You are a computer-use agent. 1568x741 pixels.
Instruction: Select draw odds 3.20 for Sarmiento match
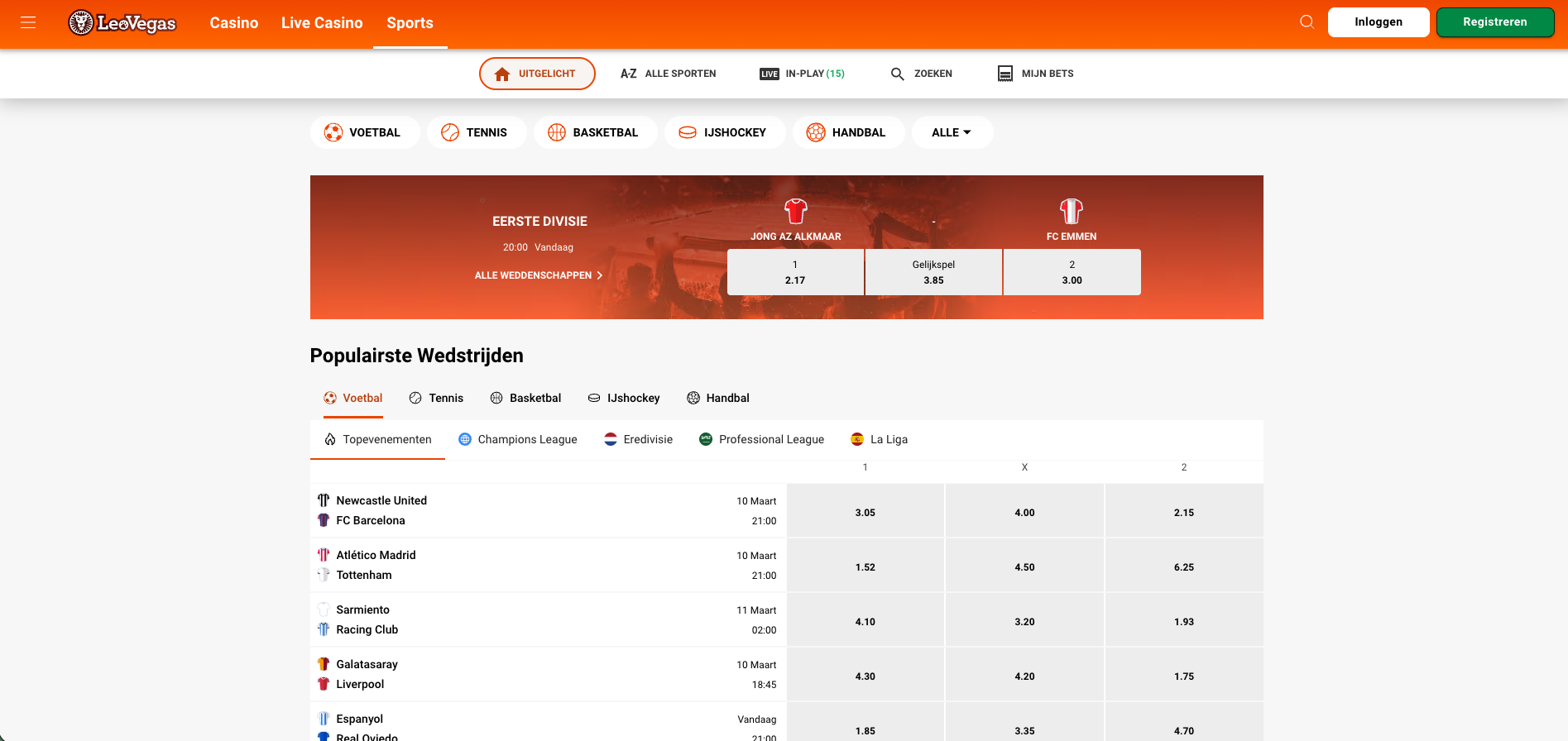pos(1024,620)
